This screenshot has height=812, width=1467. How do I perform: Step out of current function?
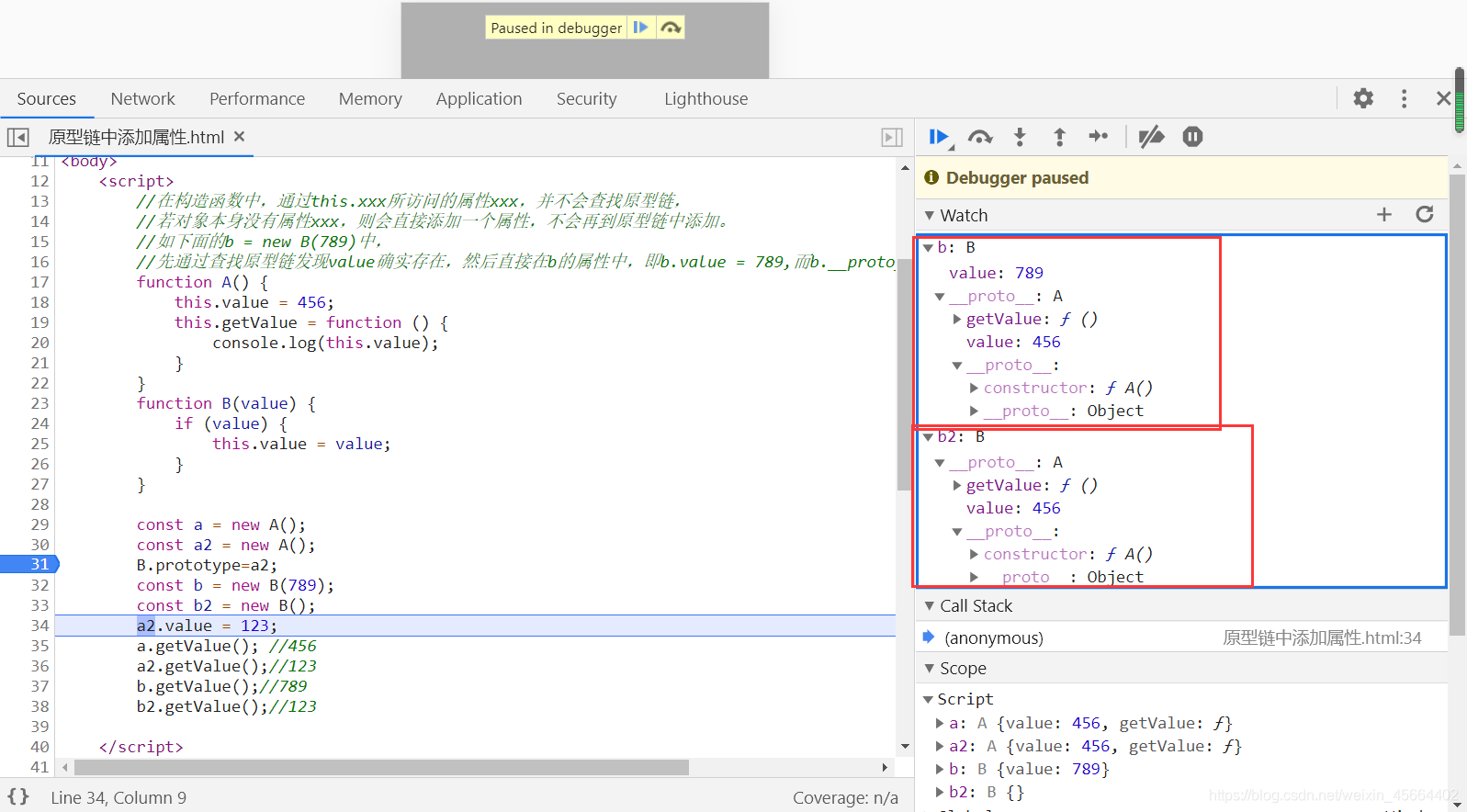(x=1059, y=137)
